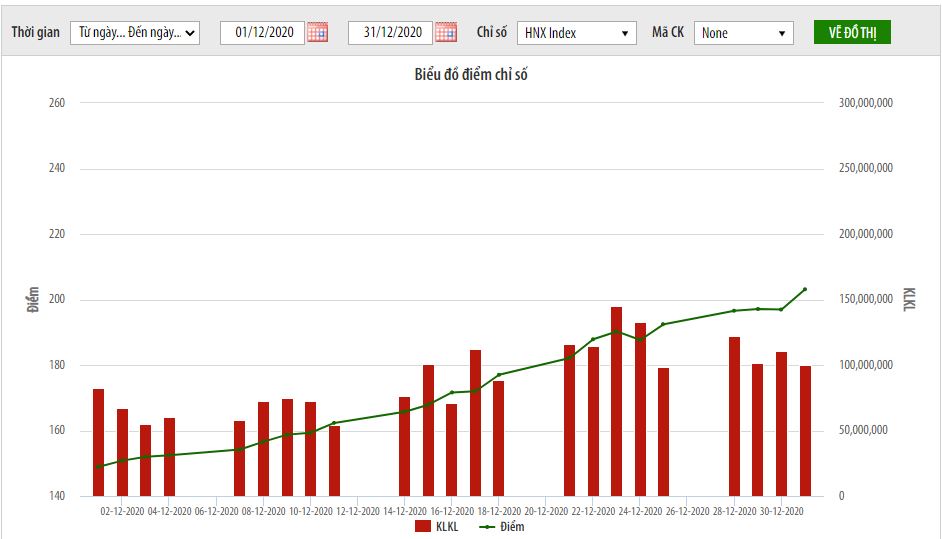Click the 150,000,000 right axis value

tap(866, 299)
